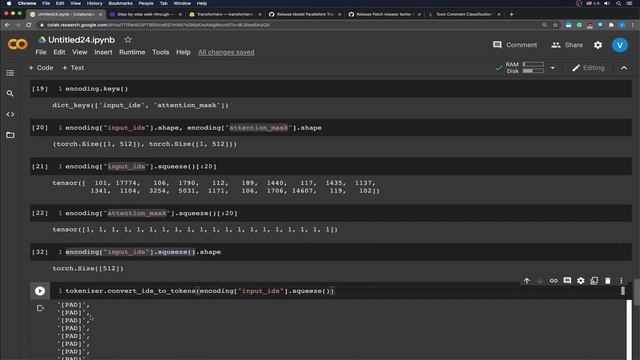Open the Comment button
The width and height of the screenshot is (640, 360).
pyautogui.click(x=515, y=45)
